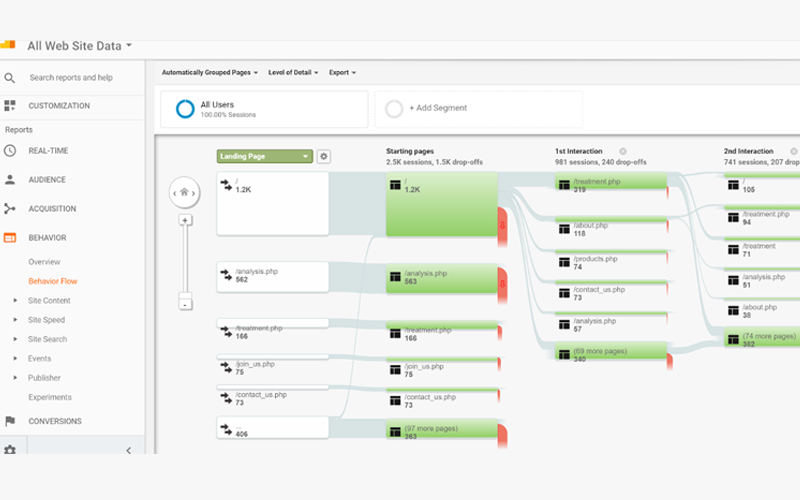Screen dimensions: 800x500
Task: Click the plus zoom-in button
Action: click(x=185, y=220)
